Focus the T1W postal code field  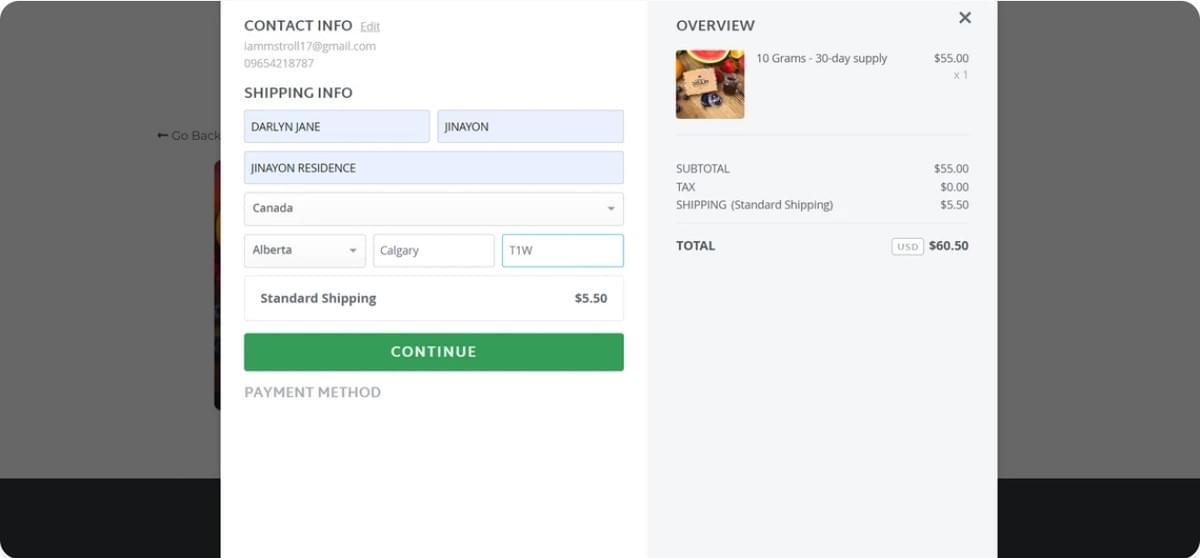pos(562,250)
